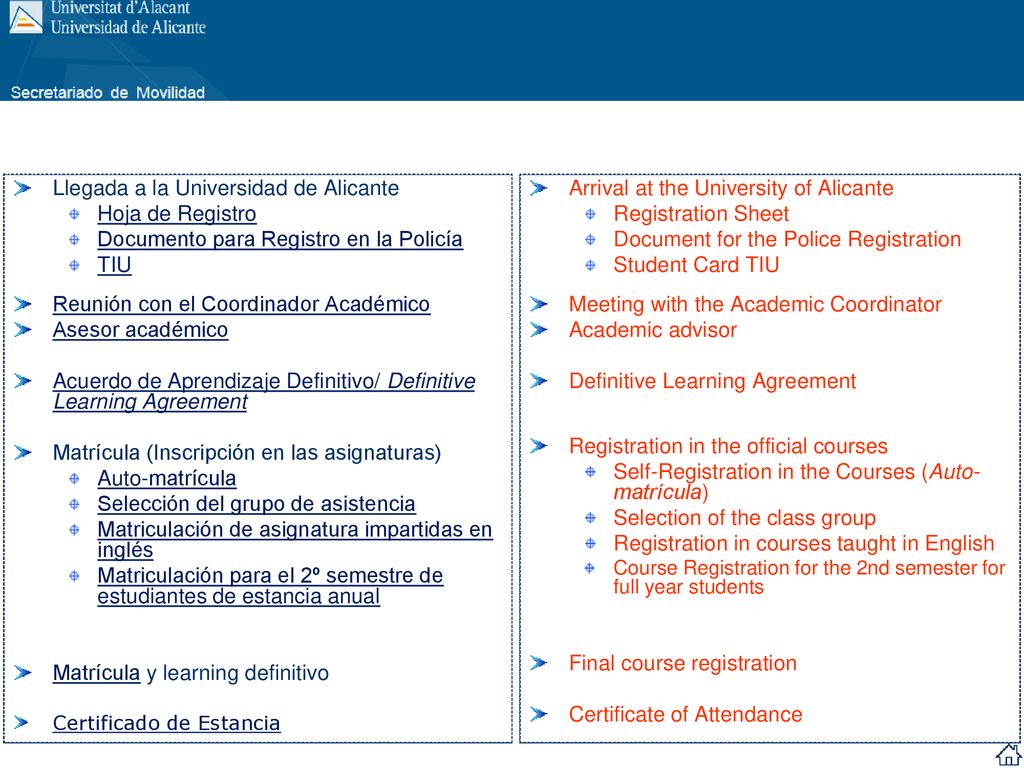Click arrow bullet beside Llegada a la Universidad
The image size is (1024, 768).
(x=23, y=189)
